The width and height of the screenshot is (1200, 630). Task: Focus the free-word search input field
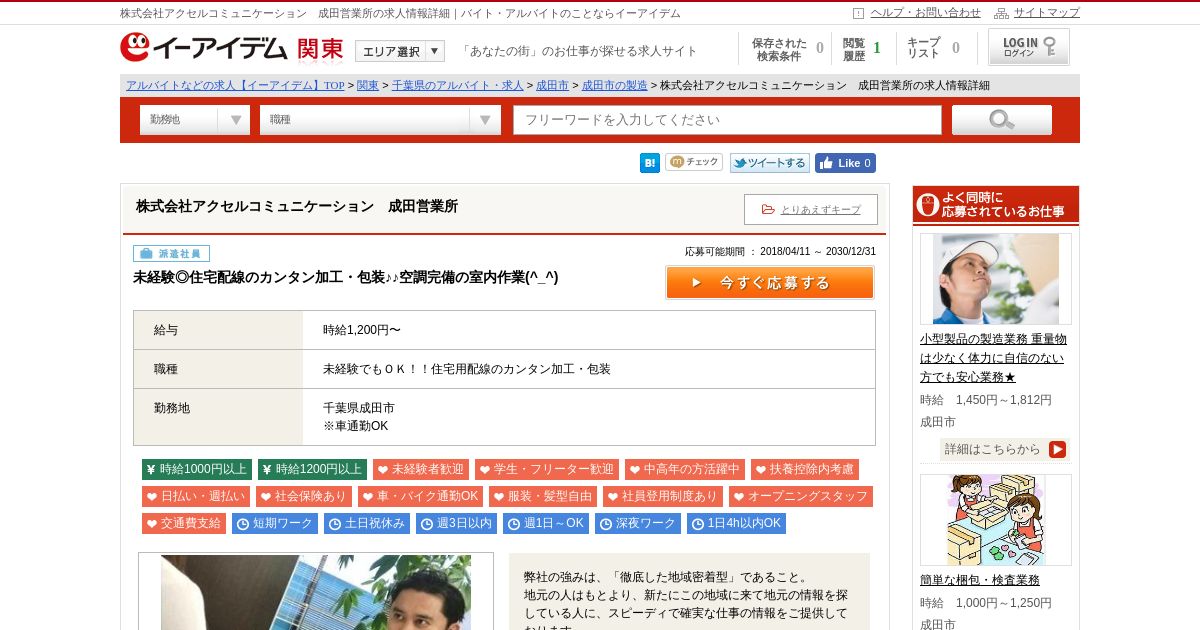728,120
